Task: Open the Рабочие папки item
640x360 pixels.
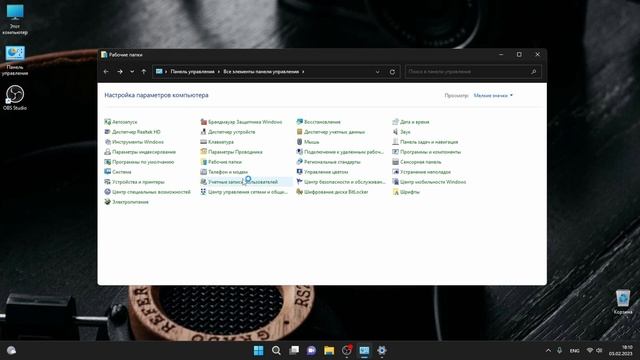Action: [221, 162]
